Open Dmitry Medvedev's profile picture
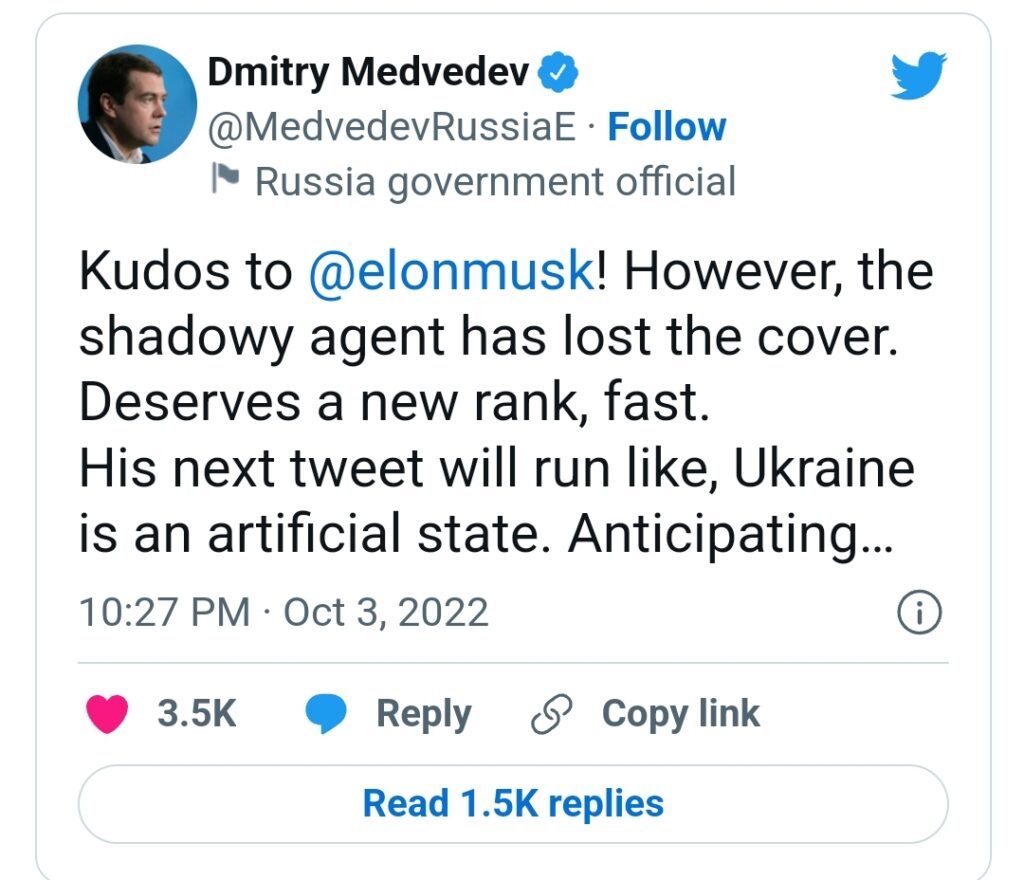Image resolution: width=1024 pixels, height=880 pixels. [x=137, y=105]
